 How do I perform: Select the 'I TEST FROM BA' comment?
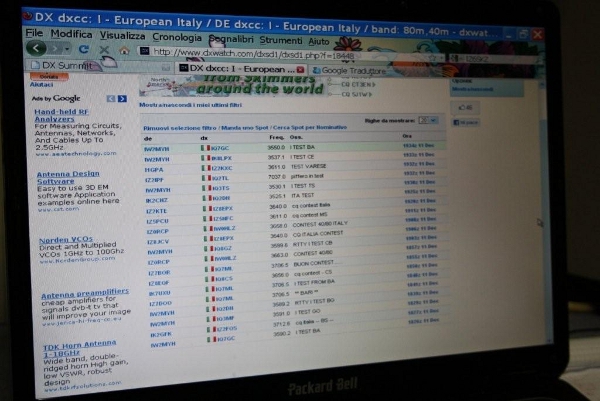314,282
